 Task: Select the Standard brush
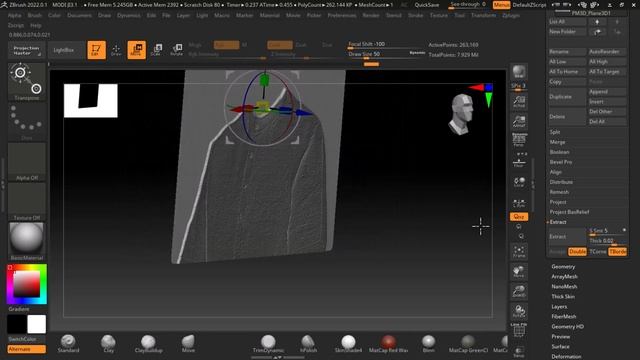[x=68, y=344]
